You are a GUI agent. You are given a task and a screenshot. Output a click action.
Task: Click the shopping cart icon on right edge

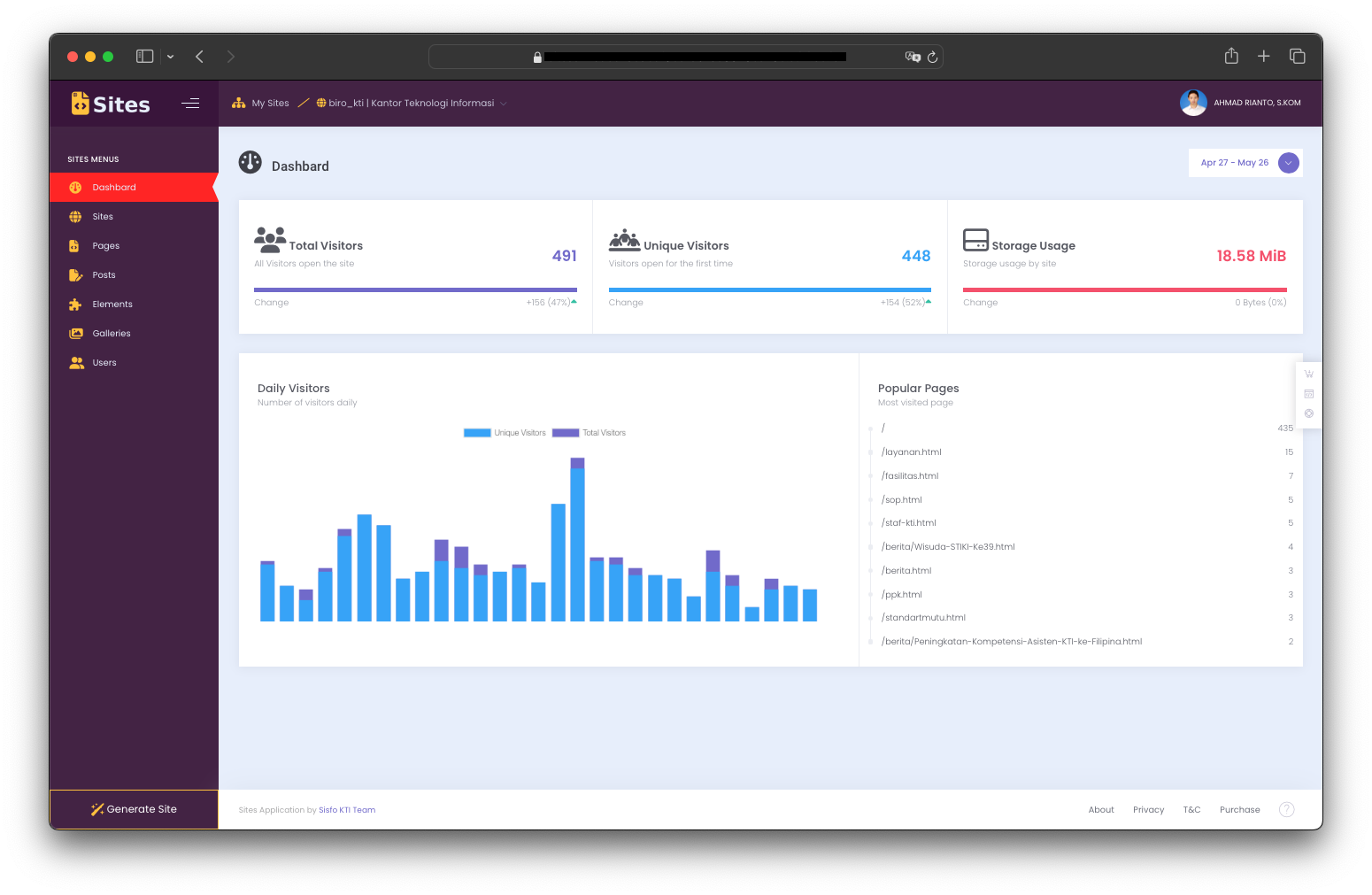click(1308, 374)
